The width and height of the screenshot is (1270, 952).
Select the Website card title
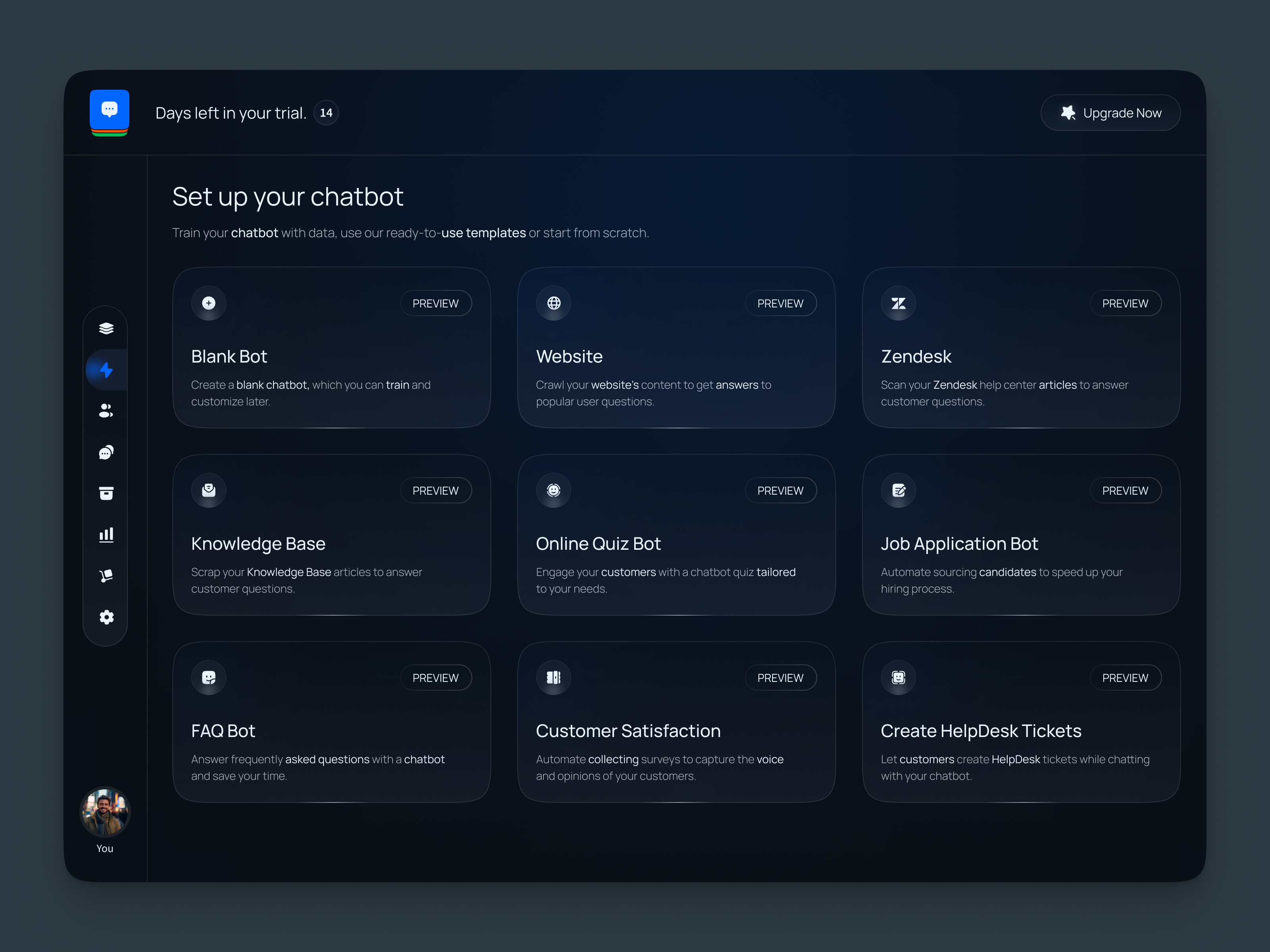click(570, 356)
